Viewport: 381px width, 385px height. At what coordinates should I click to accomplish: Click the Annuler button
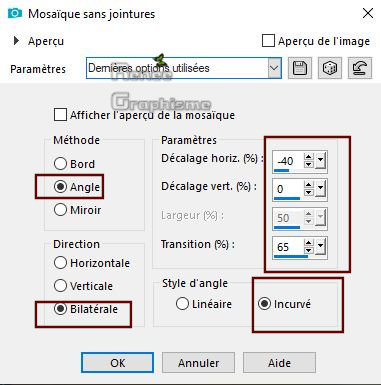198,363
